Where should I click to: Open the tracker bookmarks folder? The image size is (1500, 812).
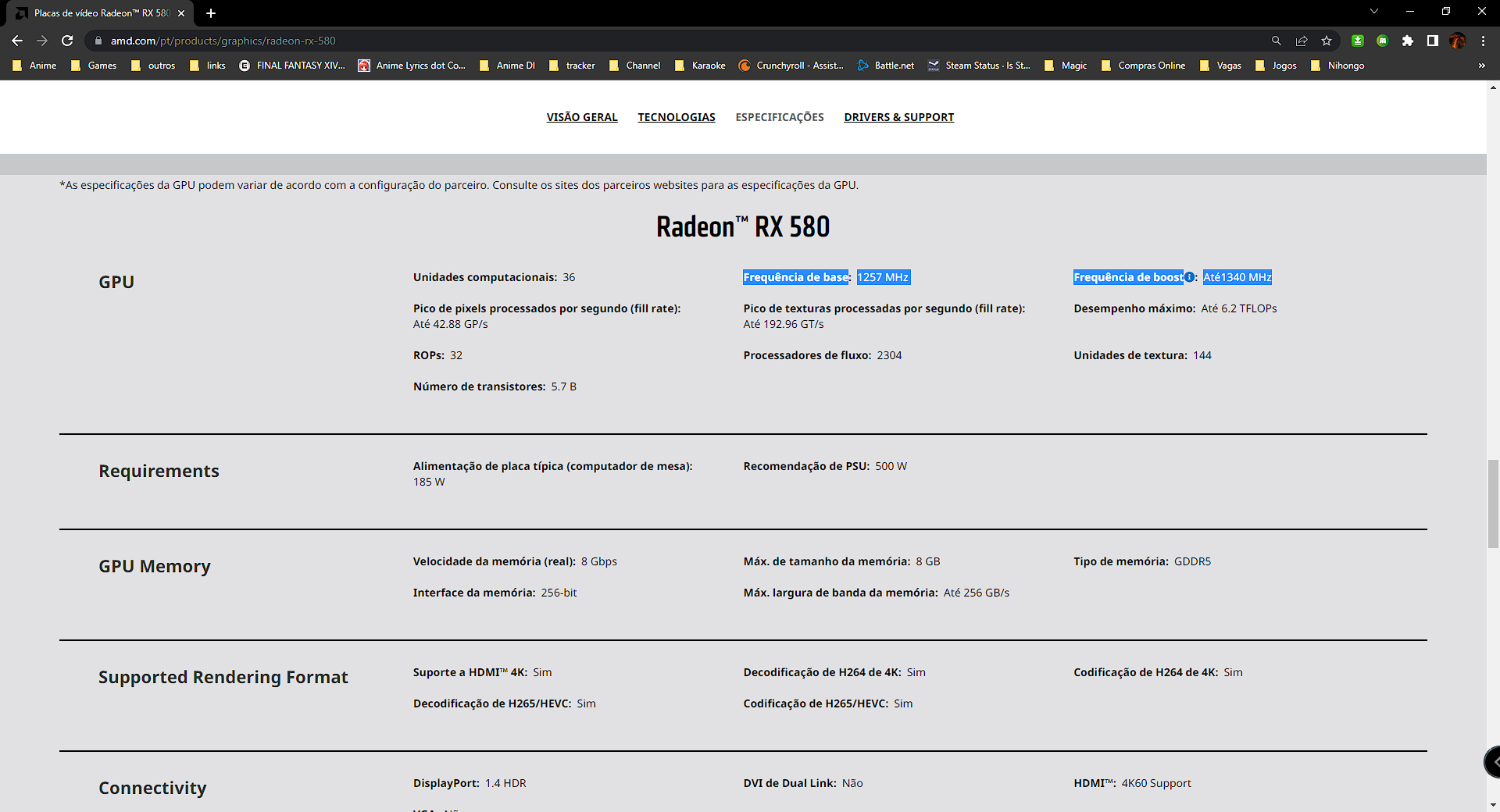pos(572,66)
